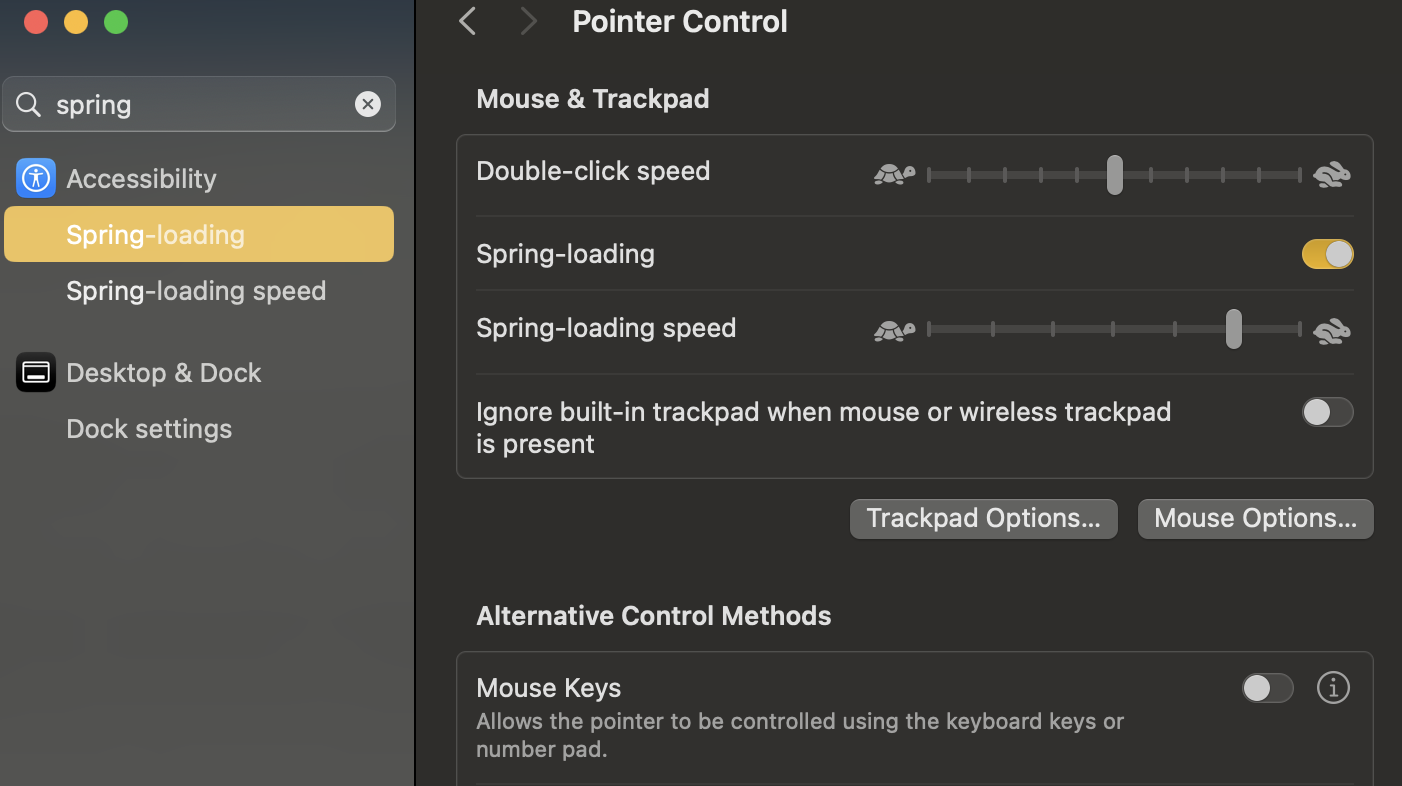Click the turtle icon beside Spring-loading speed
The height and width of the screenshot is (786, 1402).
pos(893,330)
